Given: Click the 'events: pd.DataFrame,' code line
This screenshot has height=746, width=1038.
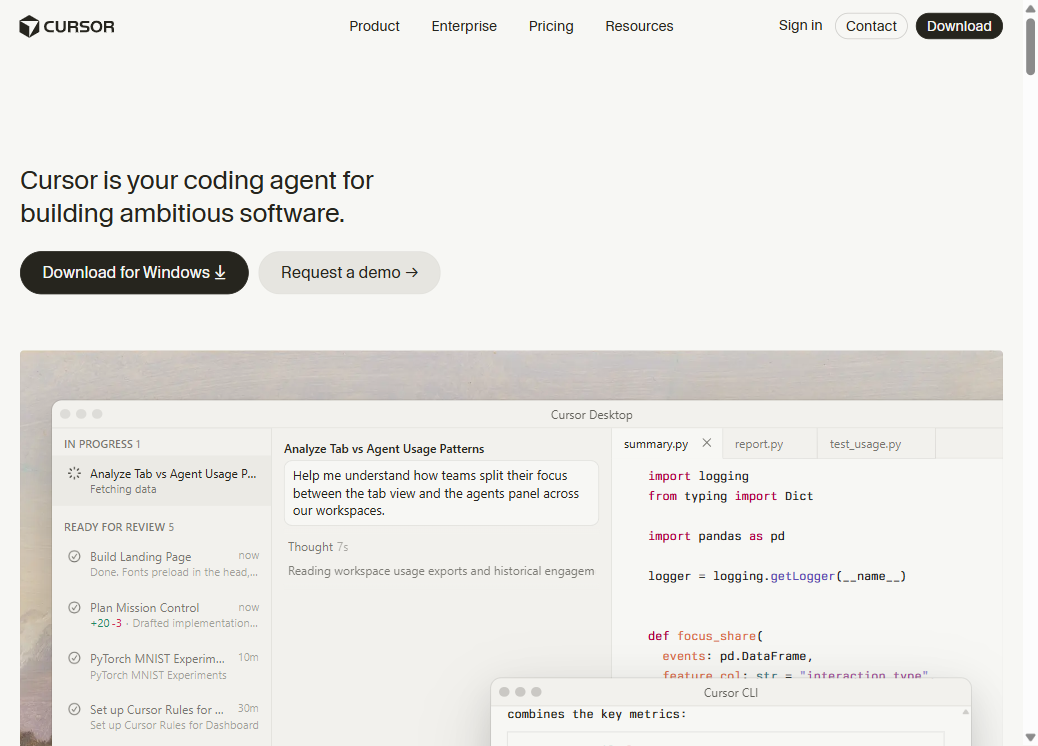Looking at the screenshot, I should (x=737, y=656).
